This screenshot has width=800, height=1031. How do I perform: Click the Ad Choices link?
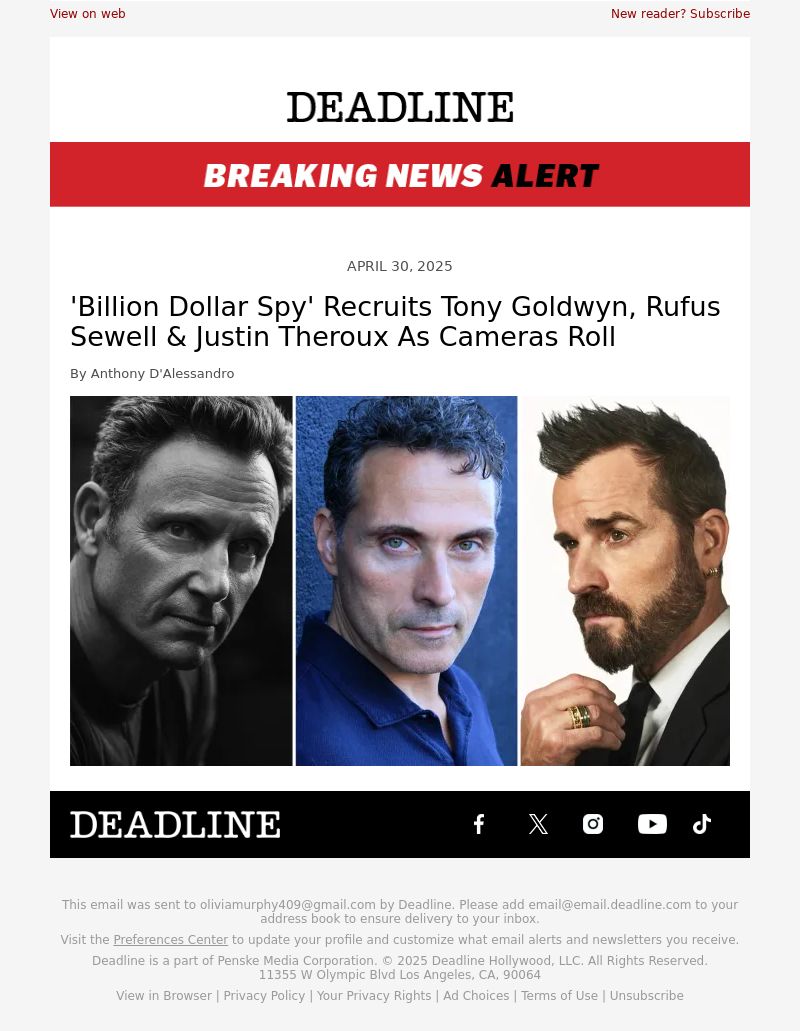pyautogui.click(x=476, y=995)
